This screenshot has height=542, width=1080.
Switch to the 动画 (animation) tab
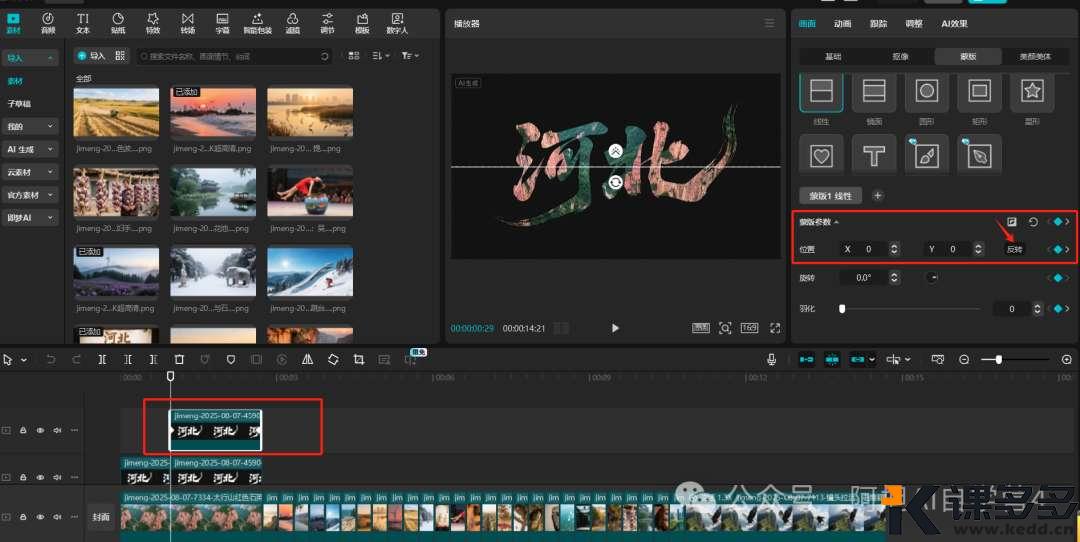pos(842,23)
